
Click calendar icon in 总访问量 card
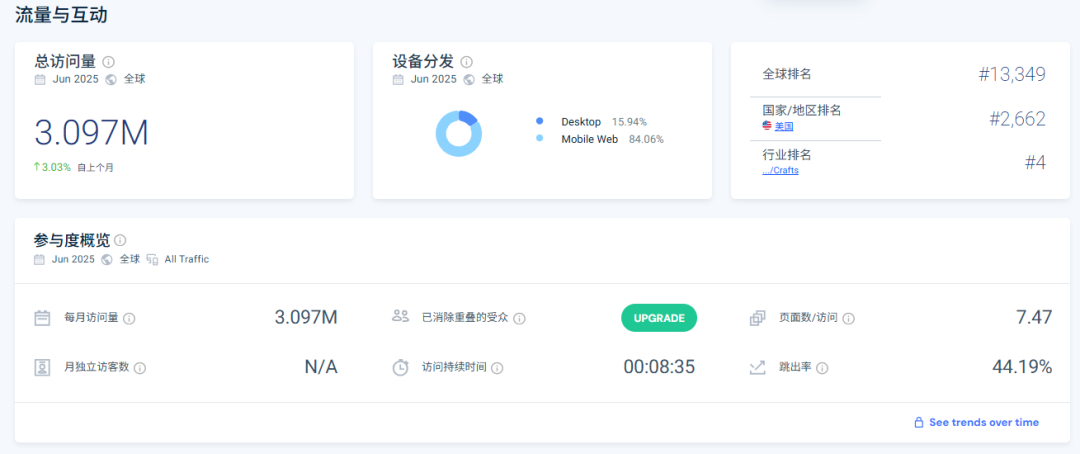tap(40, 79)
